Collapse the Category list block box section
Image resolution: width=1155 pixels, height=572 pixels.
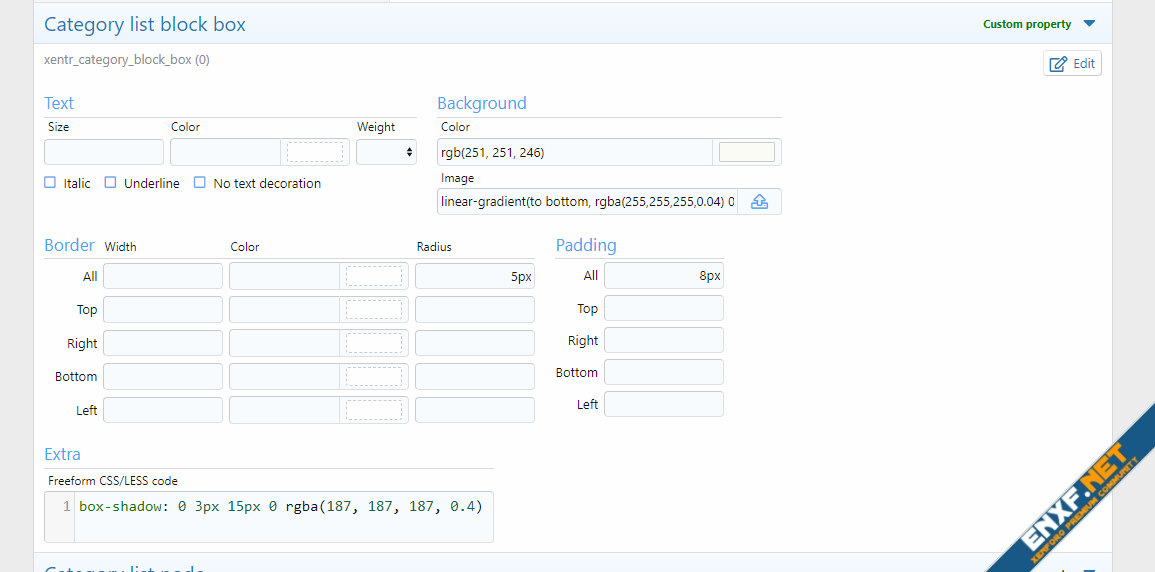click(1089, 24)
